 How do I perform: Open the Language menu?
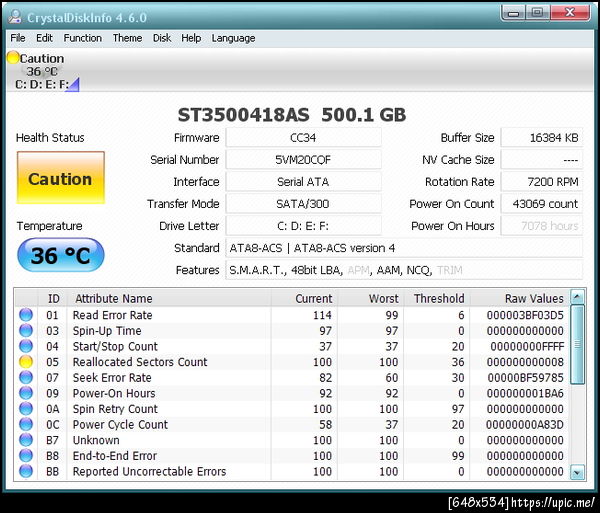(x=233, y=38)
